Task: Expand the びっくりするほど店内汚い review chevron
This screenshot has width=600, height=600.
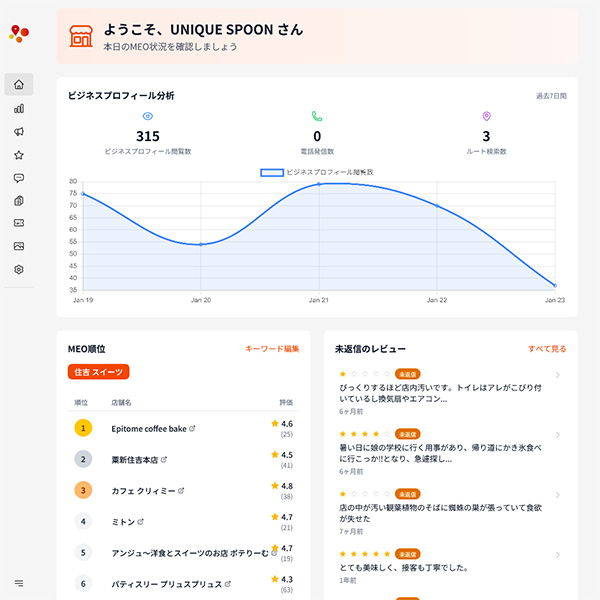Action: coord(557,377)
